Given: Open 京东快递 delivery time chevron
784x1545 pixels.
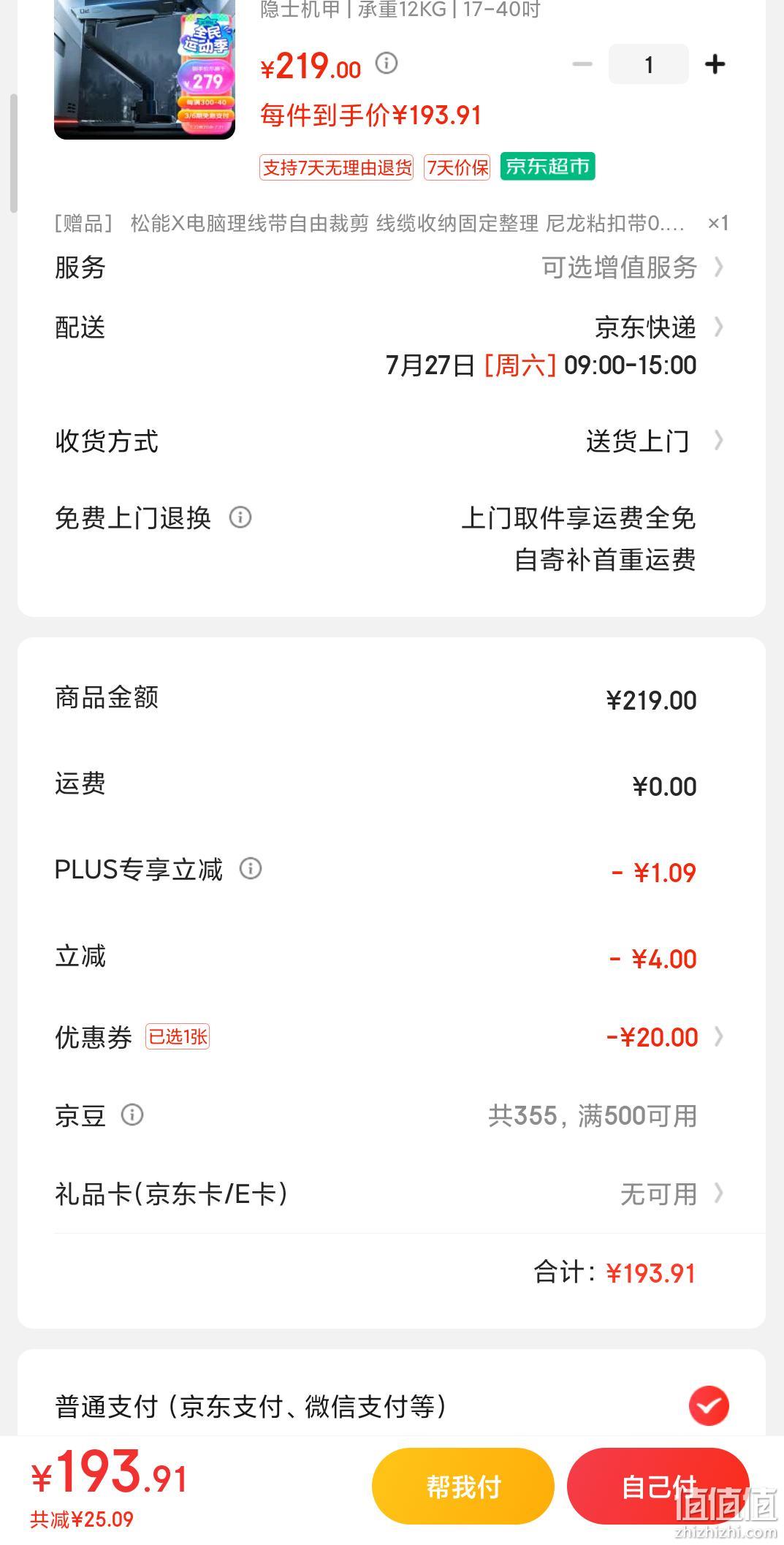Looking at the screenshot, I should (719, 327).
